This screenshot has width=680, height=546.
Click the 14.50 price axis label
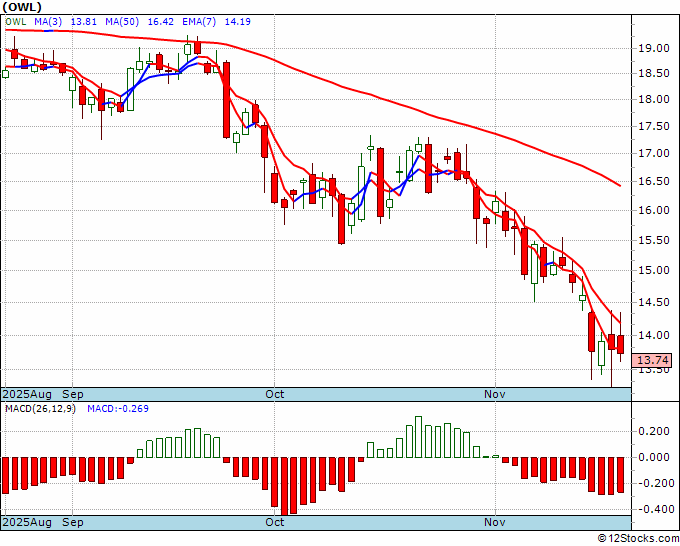coord(654,302)
